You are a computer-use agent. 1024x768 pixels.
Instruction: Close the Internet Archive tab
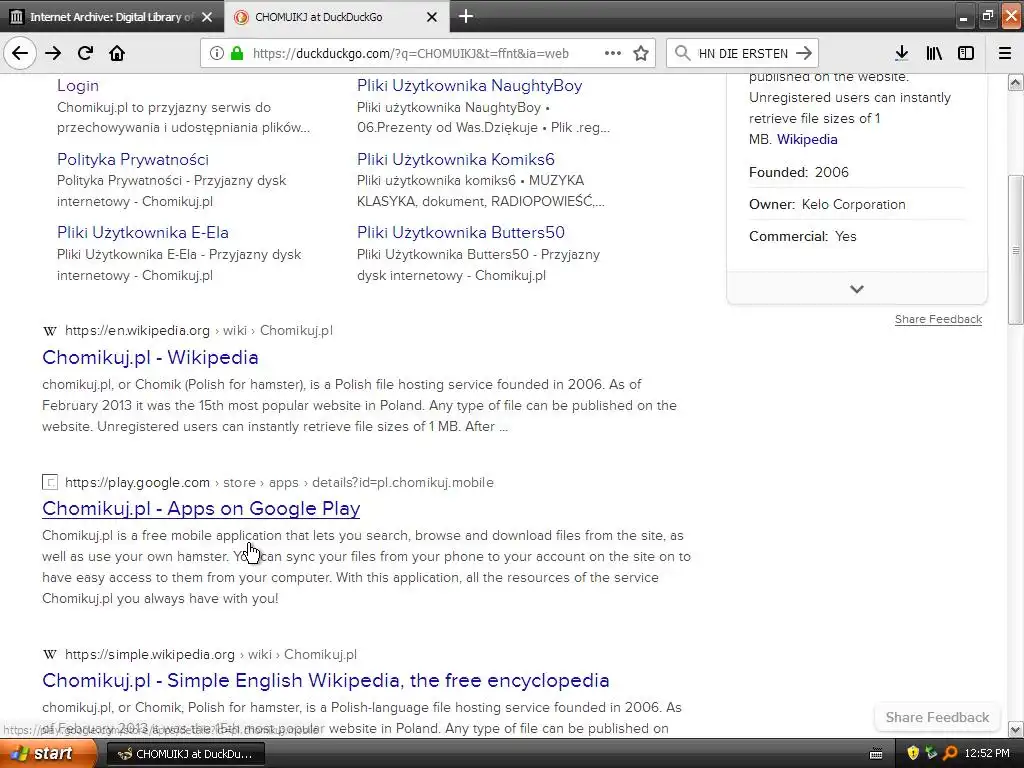207,17
